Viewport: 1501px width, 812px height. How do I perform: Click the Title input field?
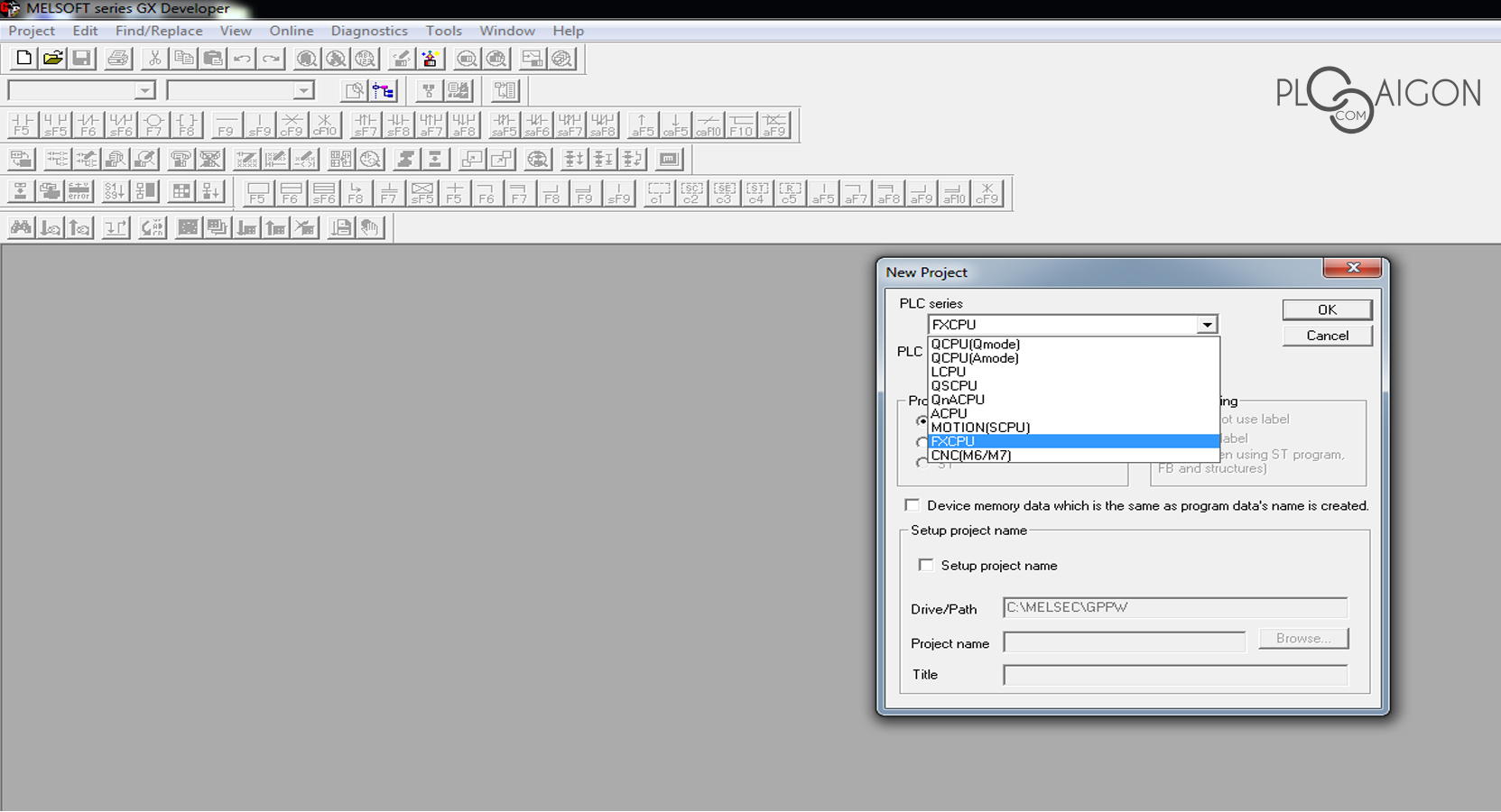(1175, 675)
